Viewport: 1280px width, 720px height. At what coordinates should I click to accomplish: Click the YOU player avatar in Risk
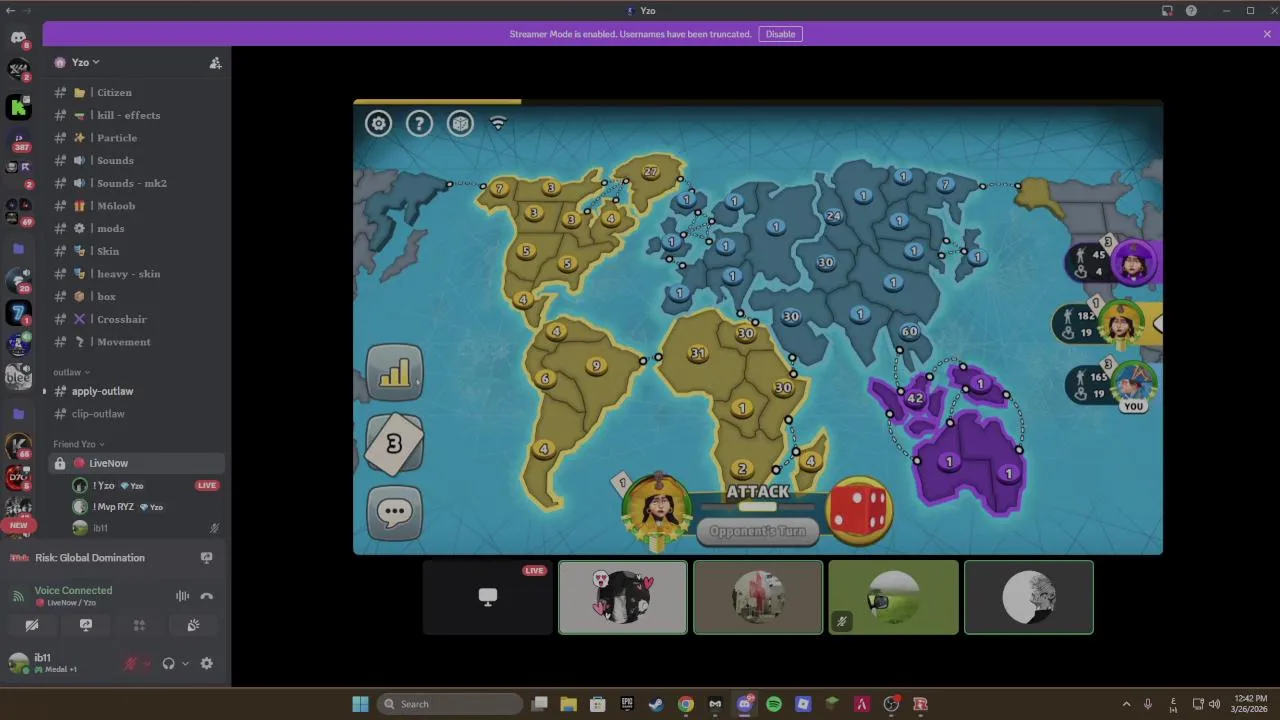pyautogui.click(x=1133, y=385)
